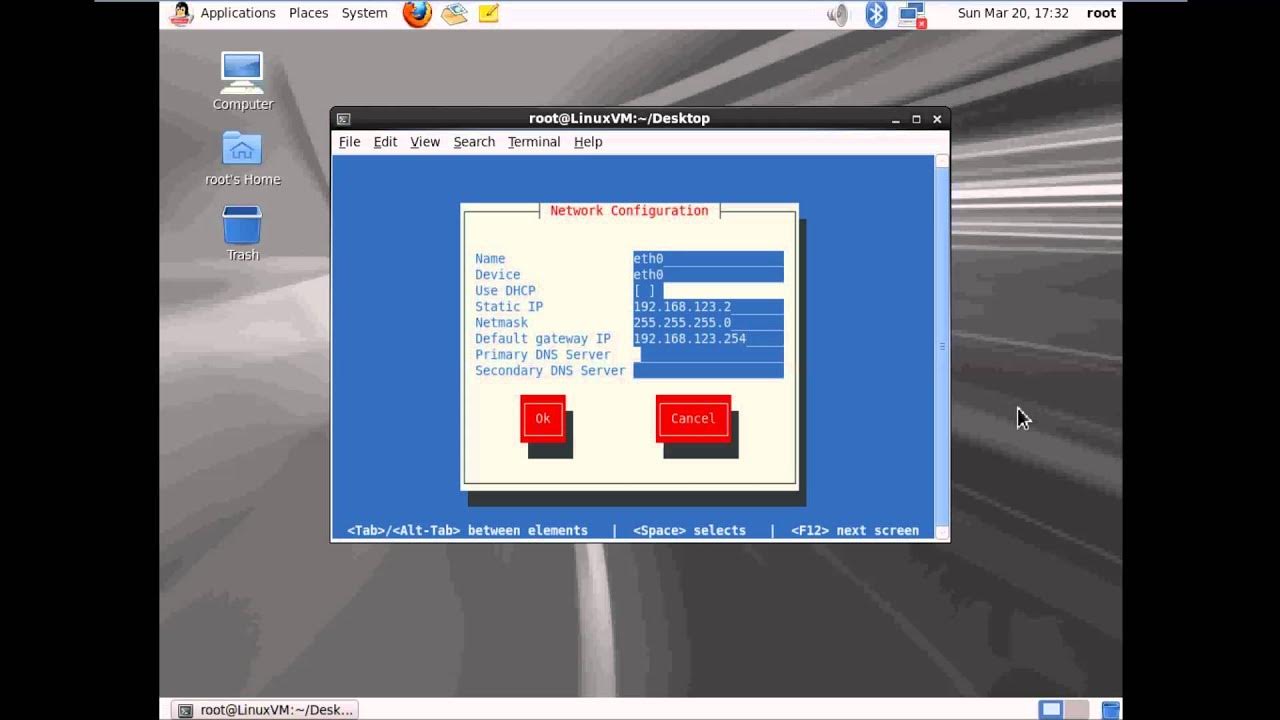Click the terminal icon in the window title bar
This screenshot has width=1280, height=720.
[343, 118]
